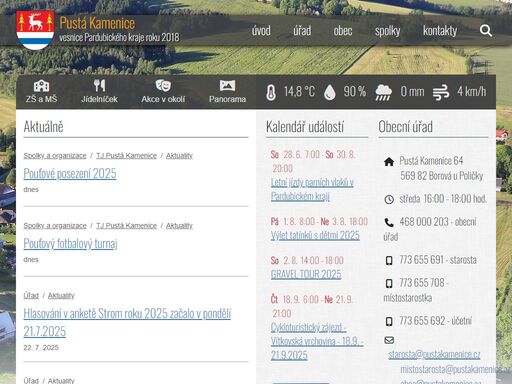Open the úřad menu item
Image resolution: width=512 pixels, height=384 pixels.
click(x=302, y=31)
